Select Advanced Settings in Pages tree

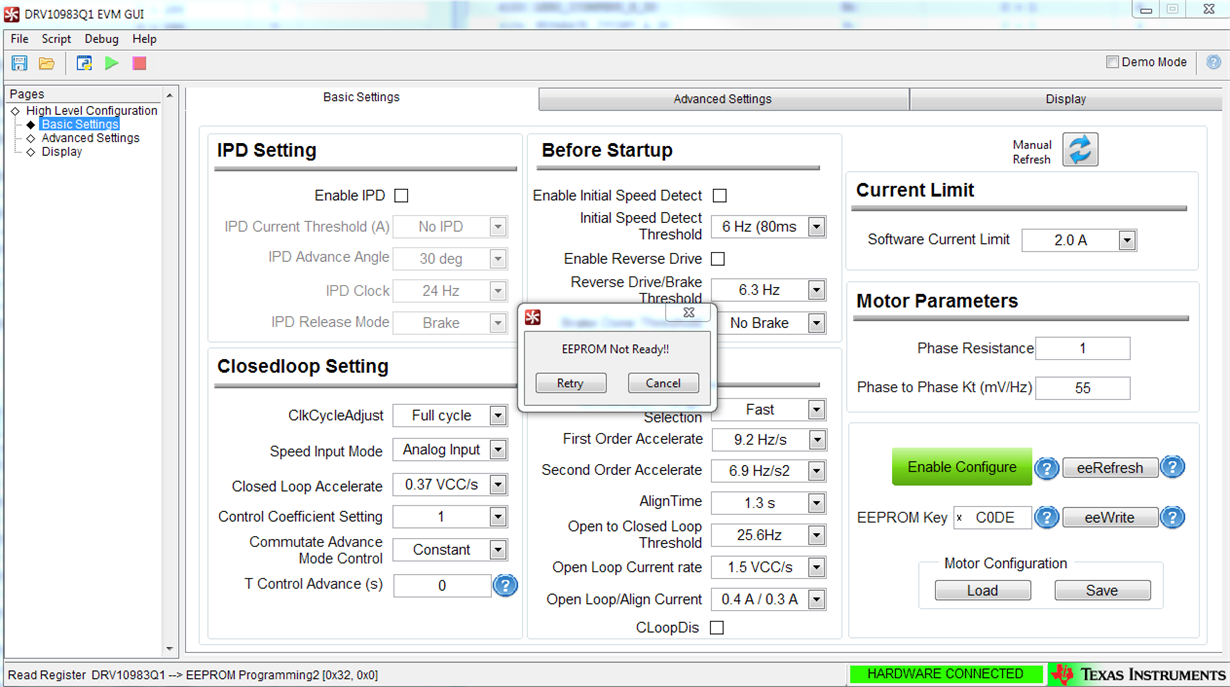90,138
